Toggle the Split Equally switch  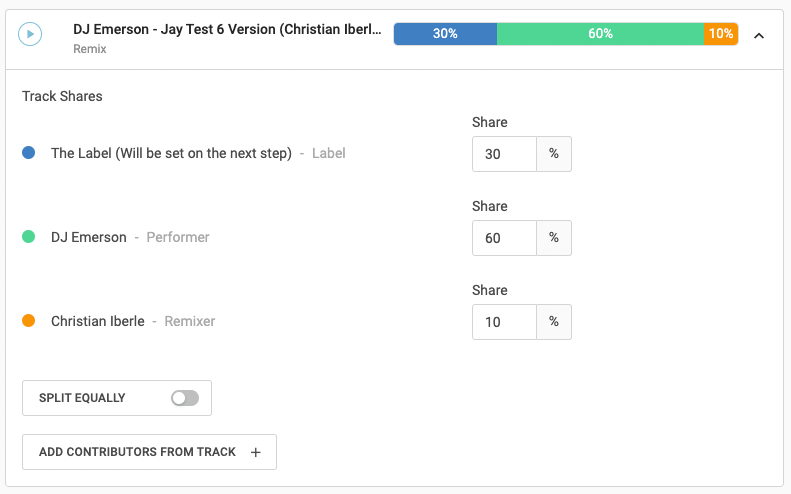(185, 398)
